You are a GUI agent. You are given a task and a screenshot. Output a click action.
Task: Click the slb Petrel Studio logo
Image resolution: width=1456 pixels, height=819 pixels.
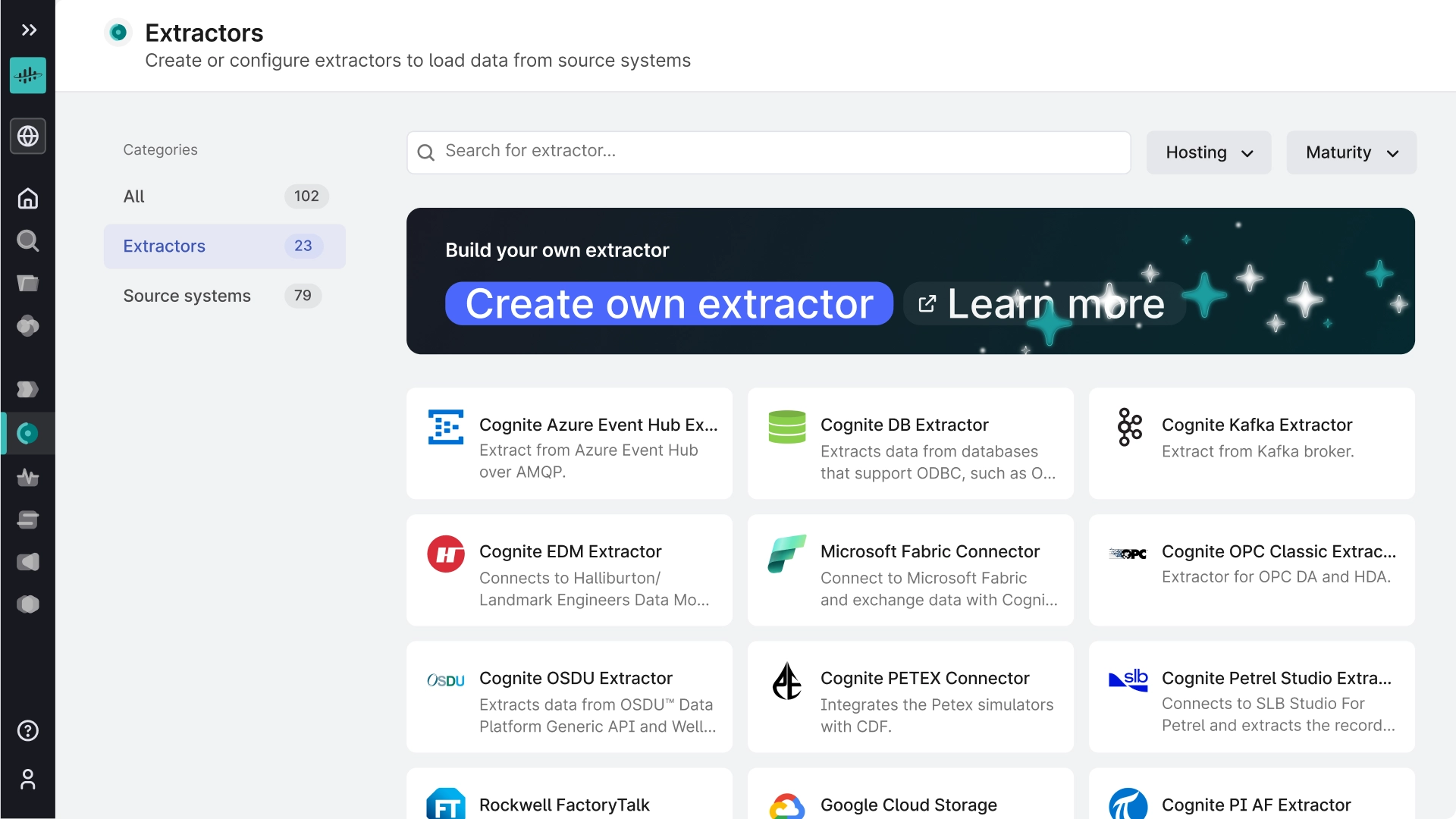click(1128, 680)
